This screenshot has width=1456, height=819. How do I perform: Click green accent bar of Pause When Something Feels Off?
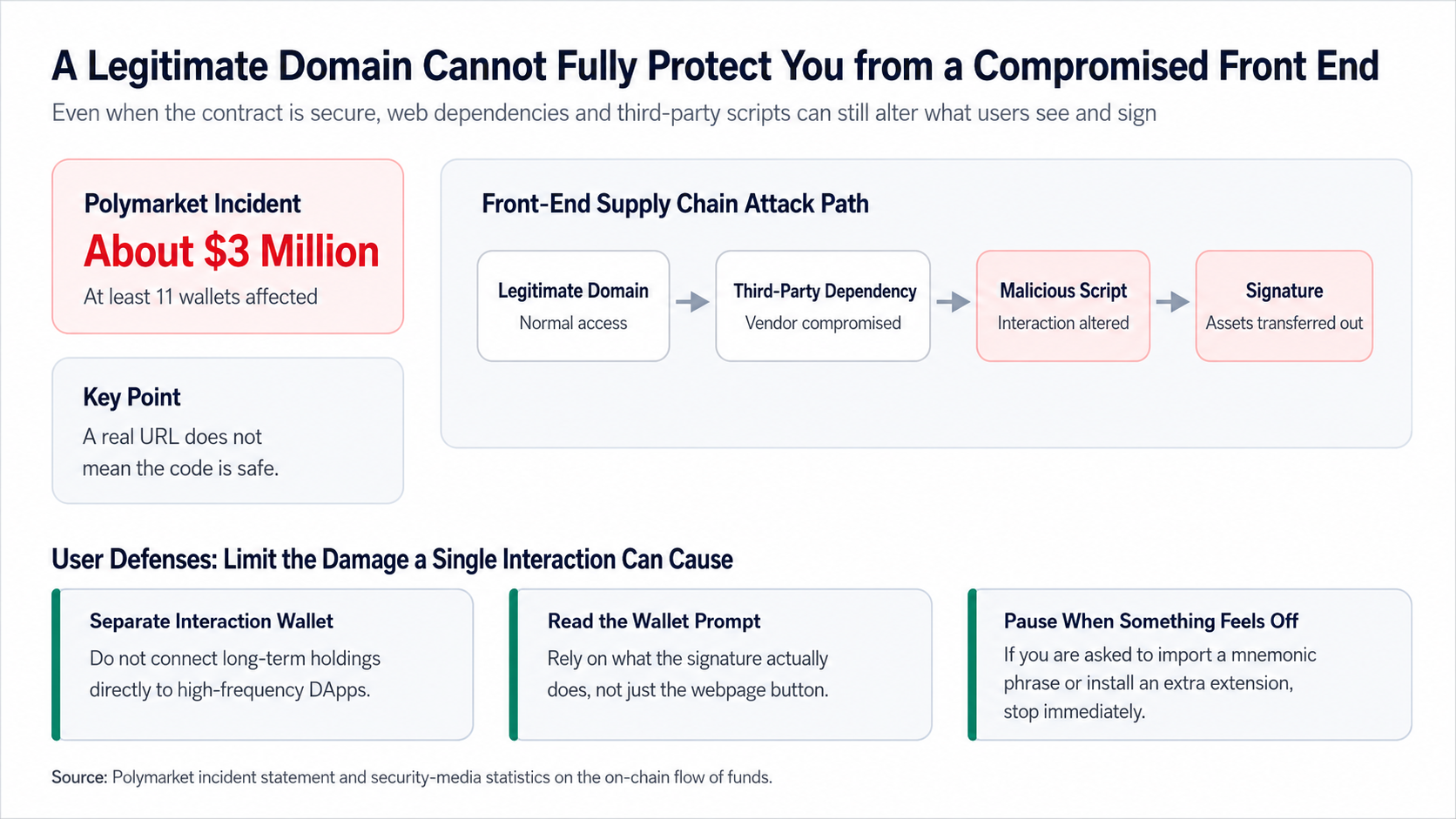point(973,665)
